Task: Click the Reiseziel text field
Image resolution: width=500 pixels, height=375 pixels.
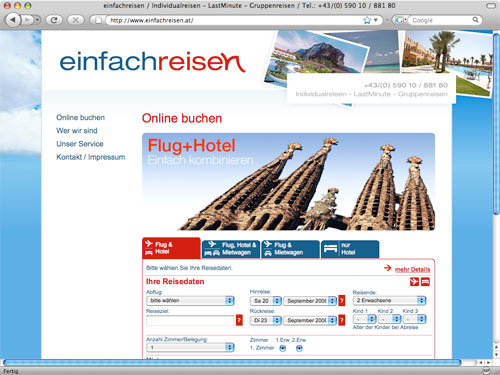Action: [190, 320]
